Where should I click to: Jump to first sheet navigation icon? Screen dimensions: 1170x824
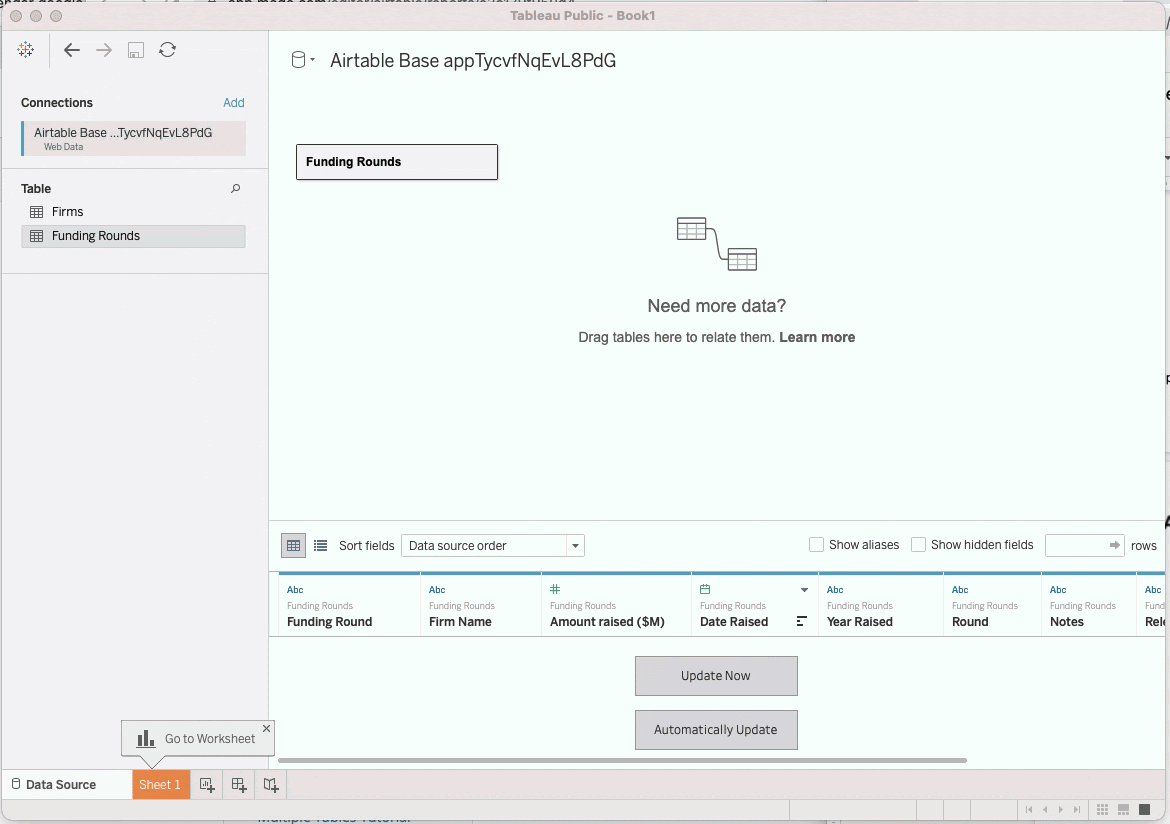point(1029,810)
